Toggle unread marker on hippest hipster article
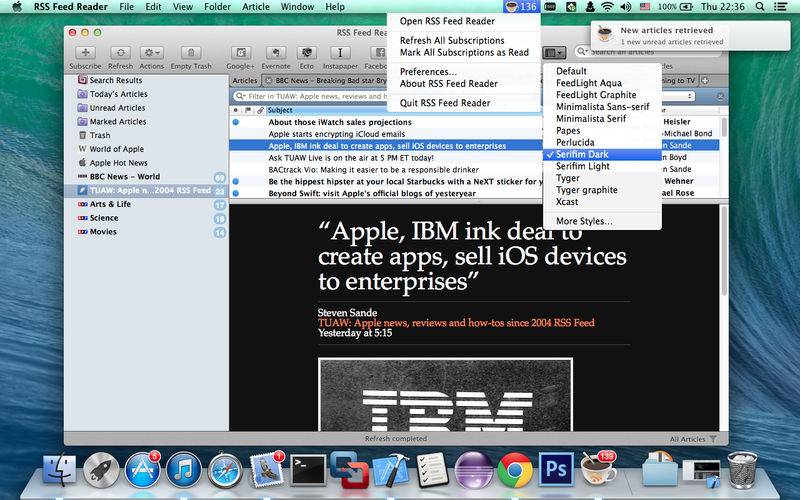Screen dimensions: 800x500 (x=236, y=181)
